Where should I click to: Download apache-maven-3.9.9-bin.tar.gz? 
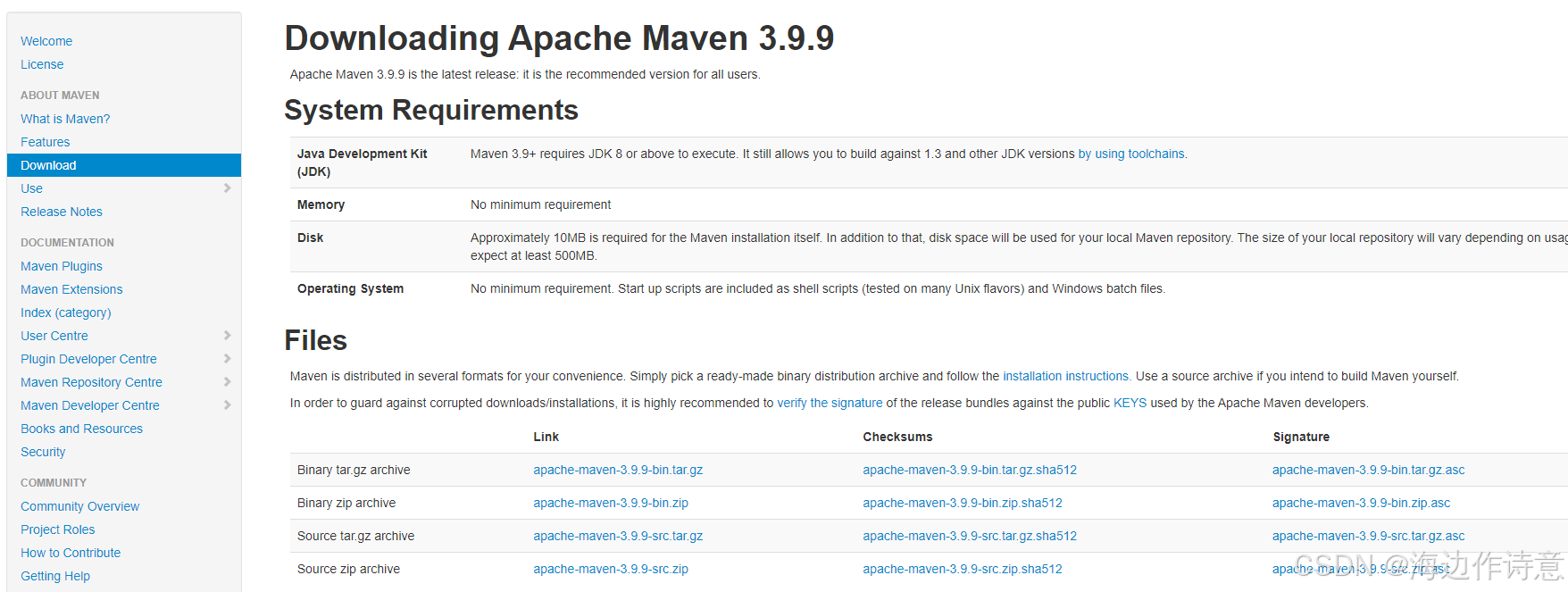(618, 470)
